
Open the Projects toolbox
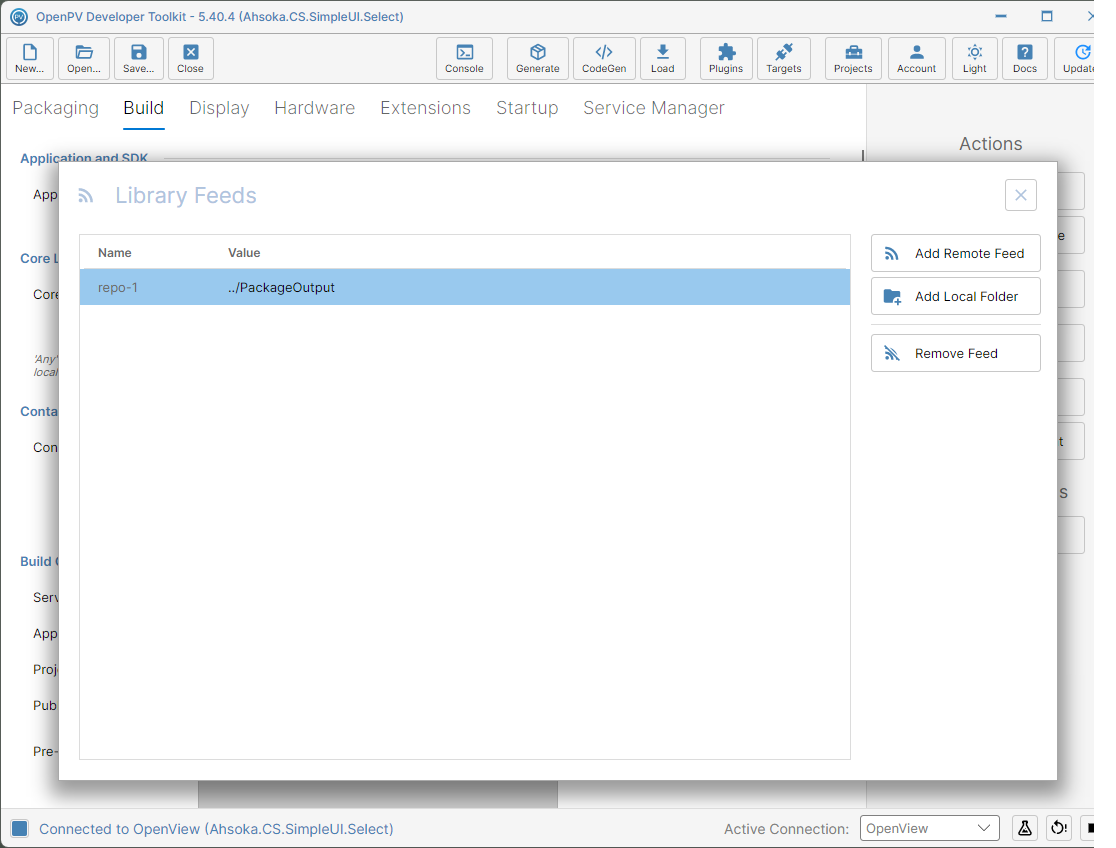coord(853,58)
